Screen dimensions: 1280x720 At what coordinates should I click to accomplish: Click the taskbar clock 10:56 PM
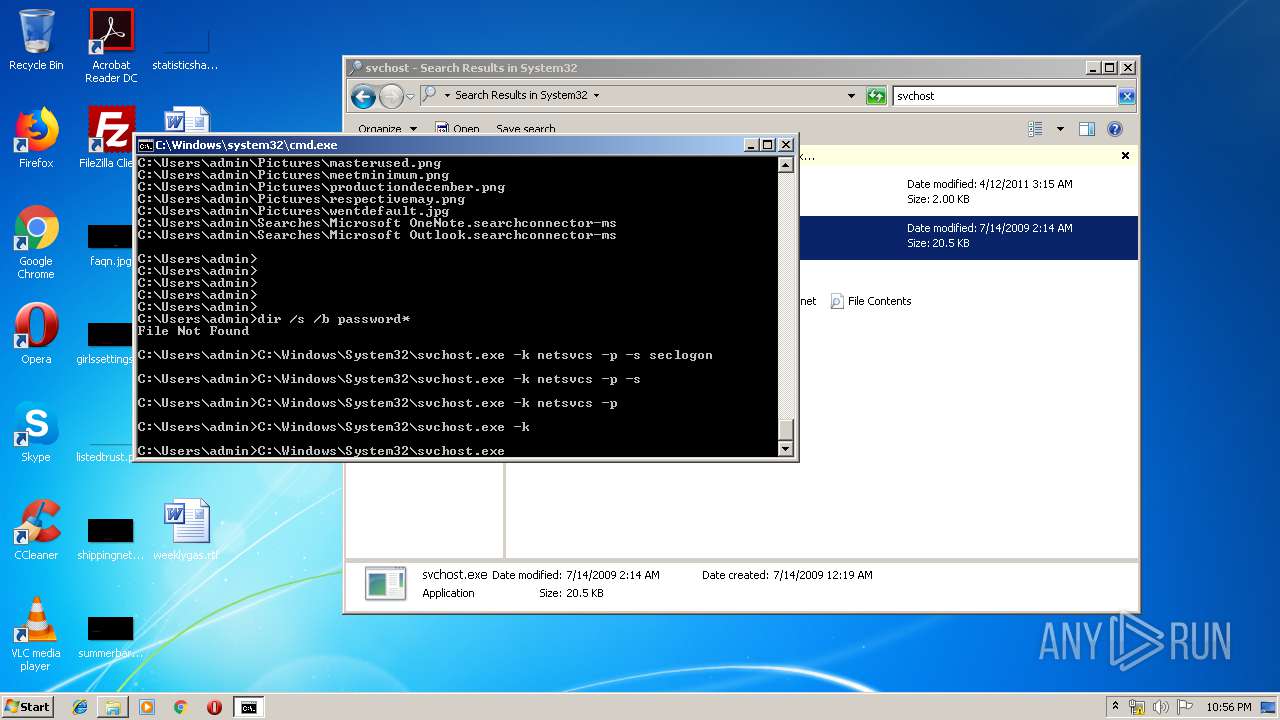coord(1228,707)
